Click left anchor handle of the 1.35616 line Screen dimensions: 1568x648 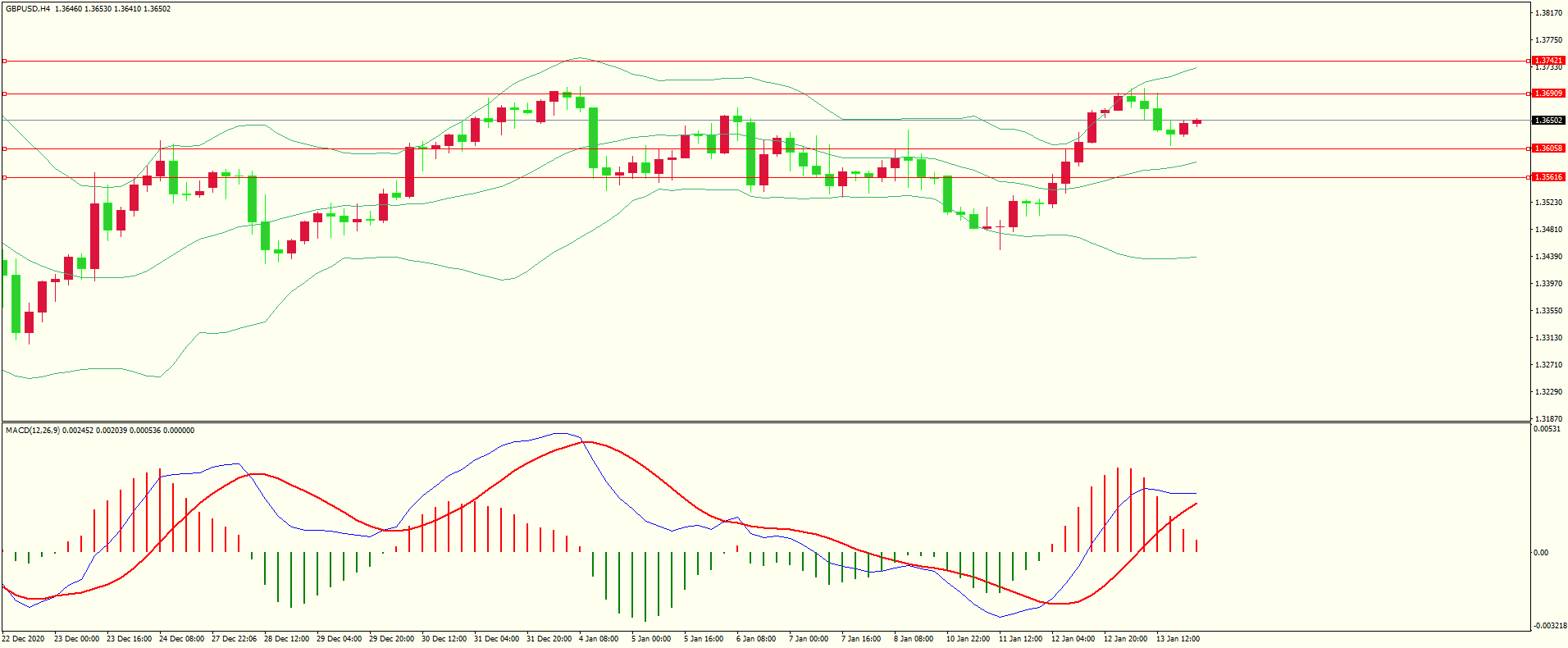coord(4,177)
